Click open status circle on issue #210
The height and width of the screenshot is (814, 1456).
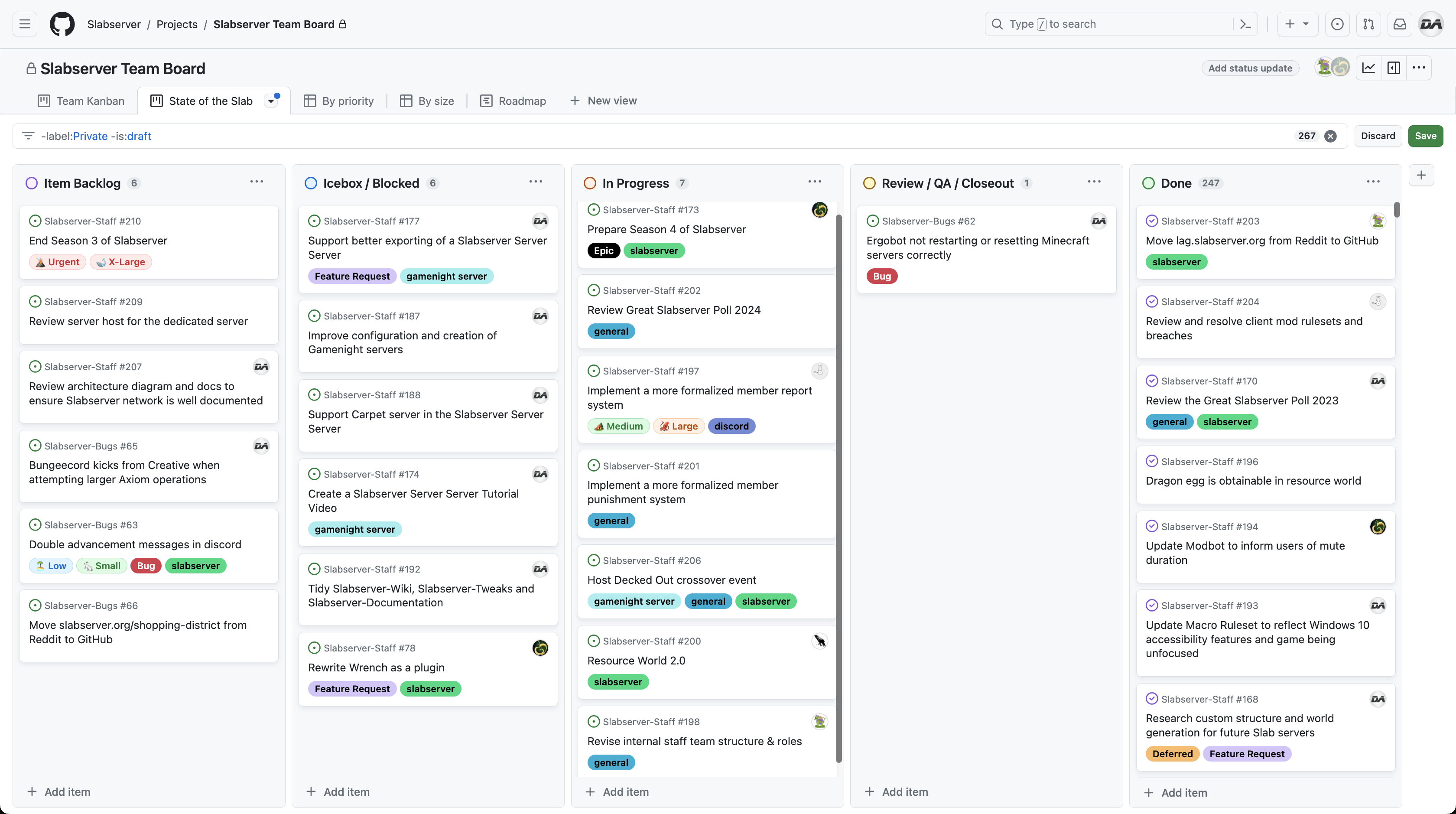click(35, 221)
